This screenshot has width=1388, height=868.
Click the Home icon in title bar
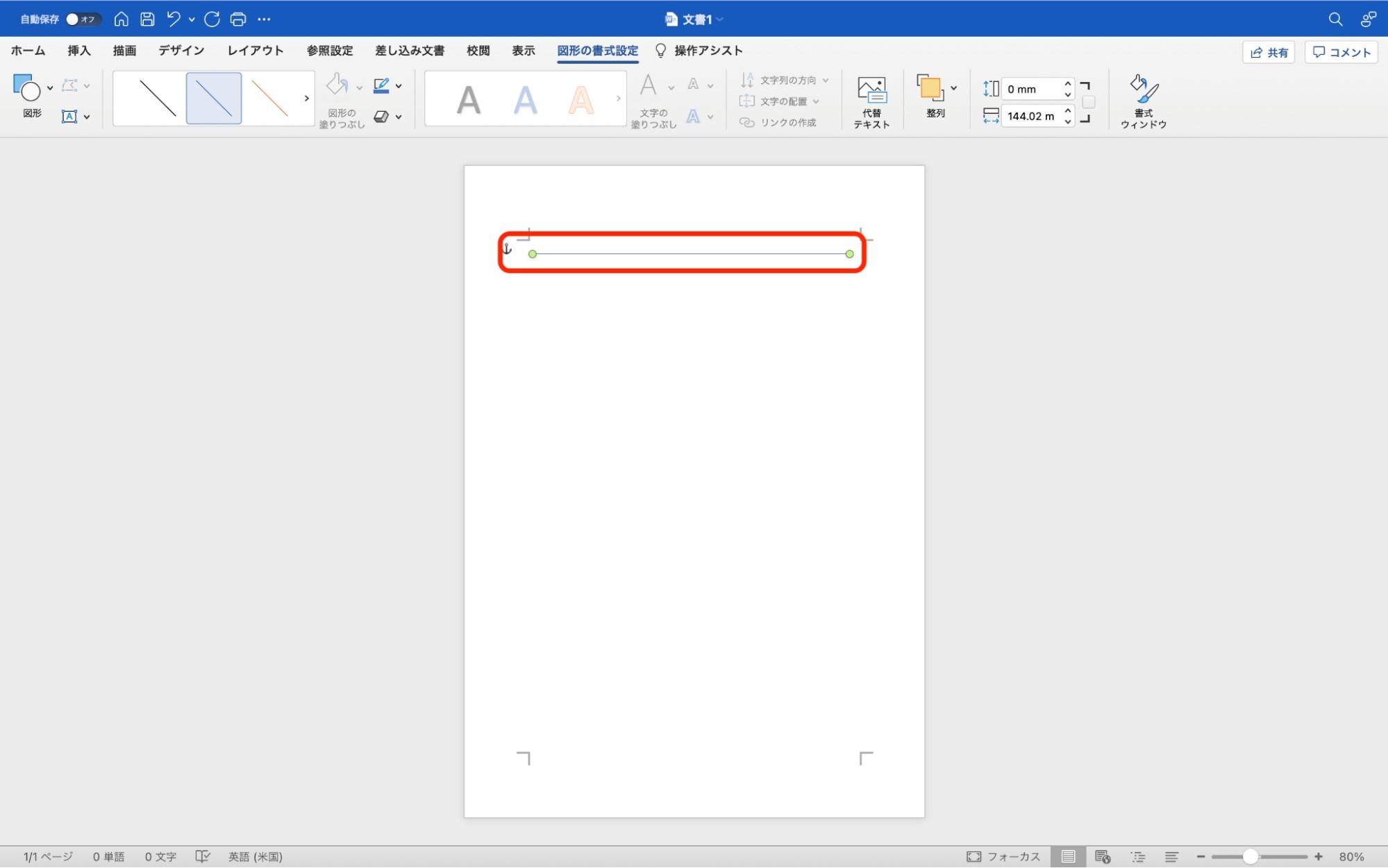(x=122, y=19)
